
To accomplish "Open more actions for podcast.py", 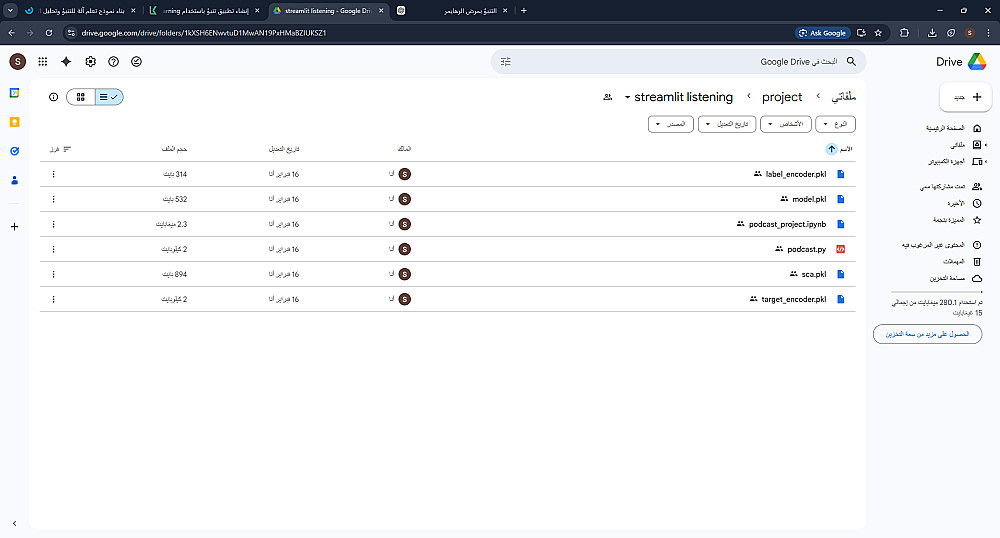I will [x=54, y=249].
